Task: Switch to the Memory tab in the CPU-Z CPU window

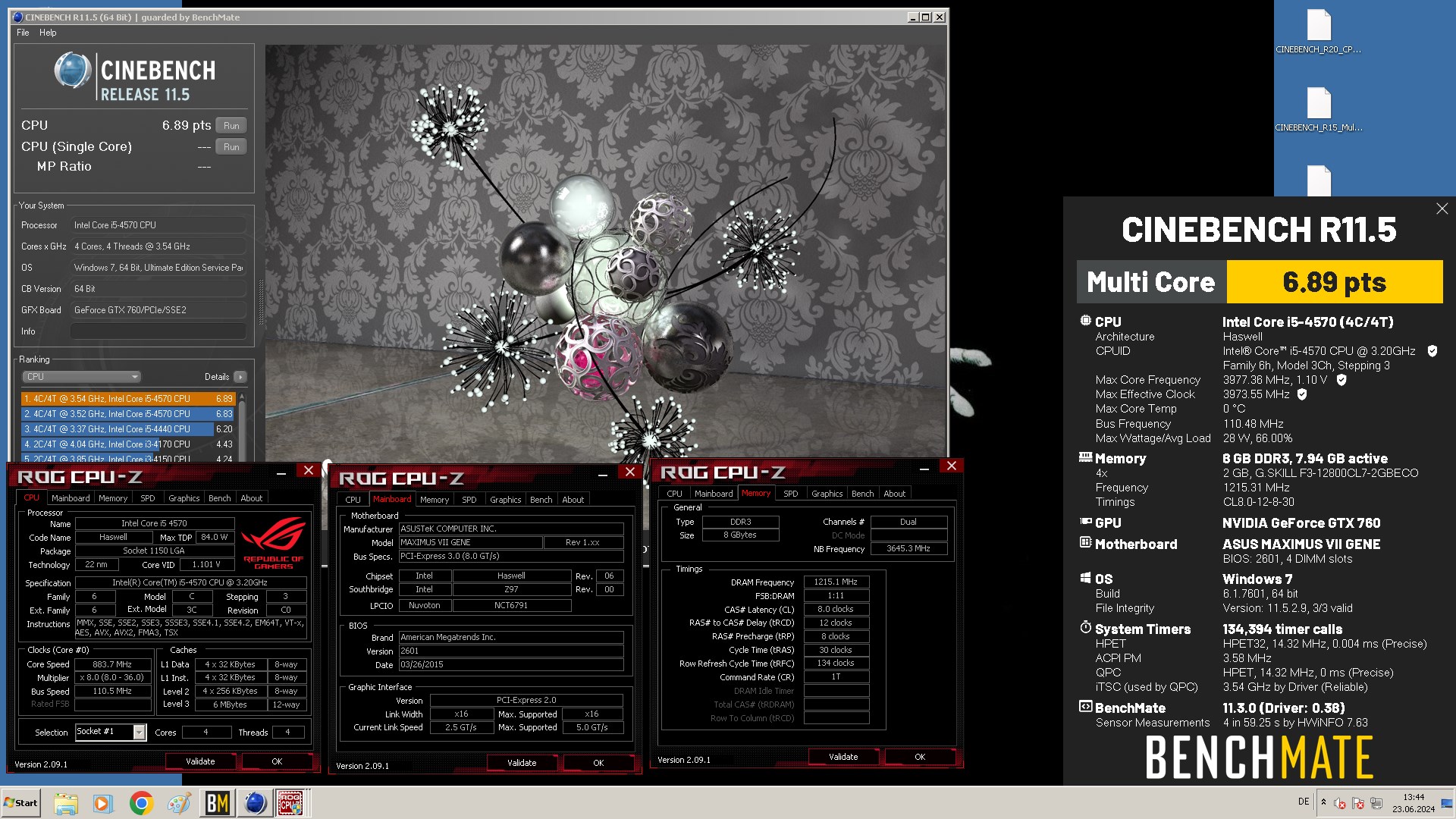Action: tap(113, 498)
